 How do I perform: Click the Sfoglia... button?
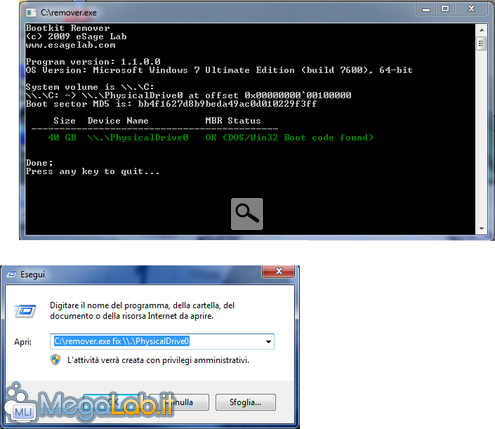point(245,402)
